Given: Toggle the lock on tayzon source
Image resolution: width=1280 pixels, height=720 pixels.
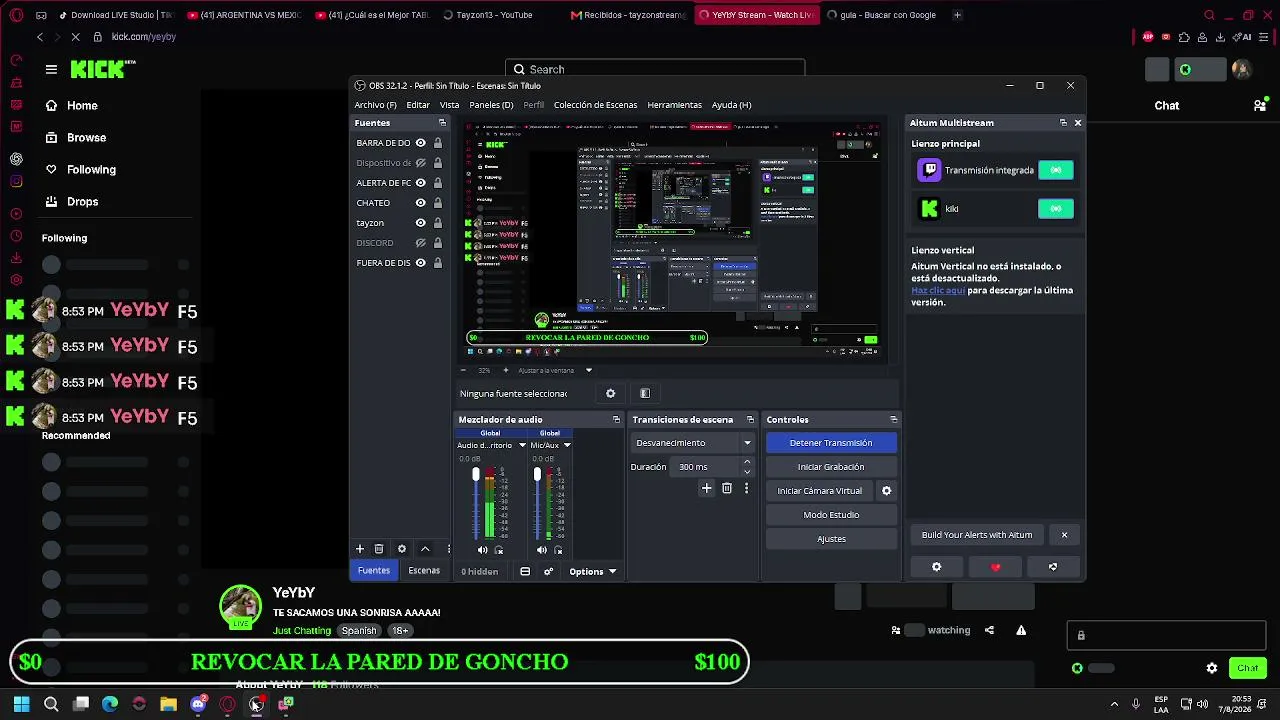Looking at the screenshot, I should pos(438,223).
